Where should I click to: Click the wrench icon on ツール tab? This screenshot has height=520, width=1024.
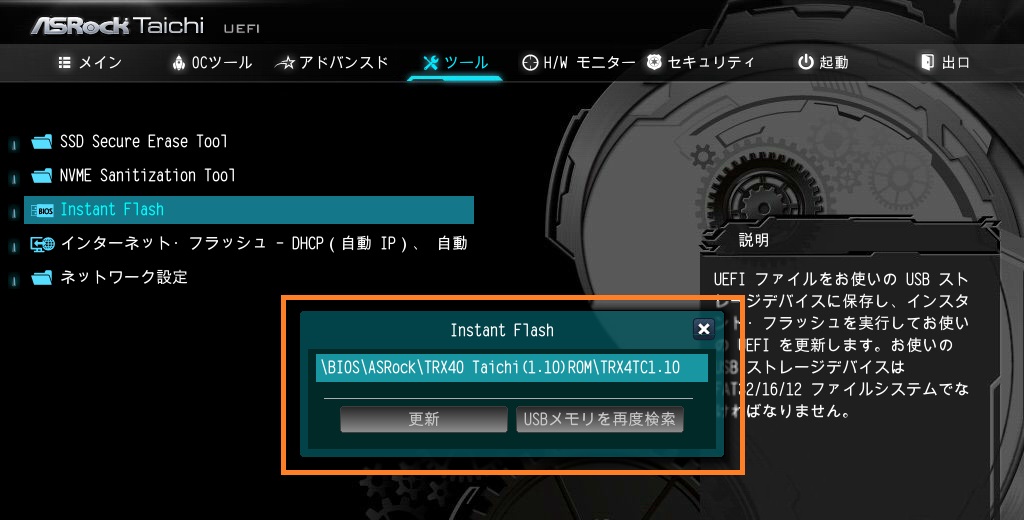[431, 63]
